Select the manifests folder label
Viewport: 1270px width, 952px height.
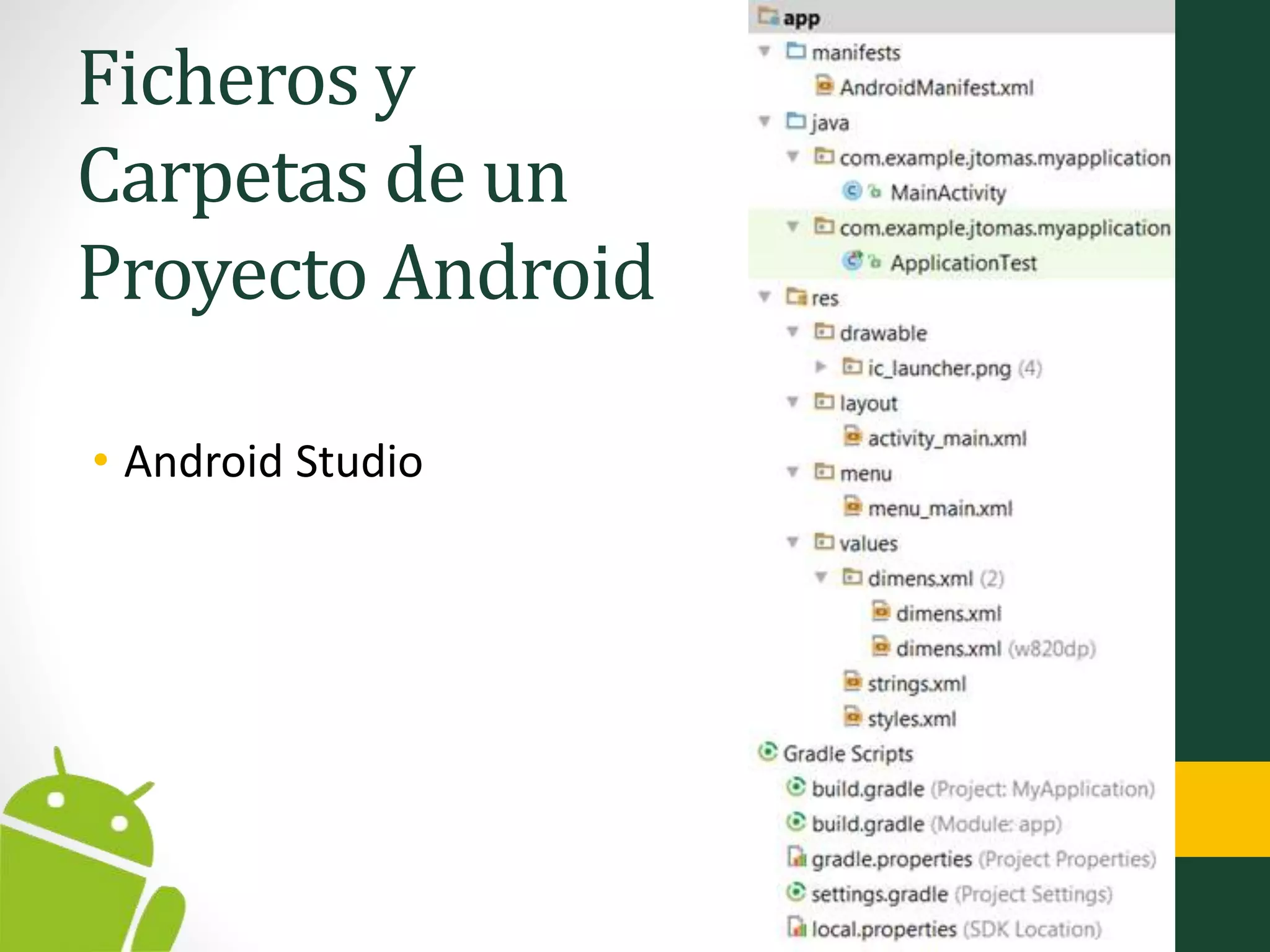856,53
